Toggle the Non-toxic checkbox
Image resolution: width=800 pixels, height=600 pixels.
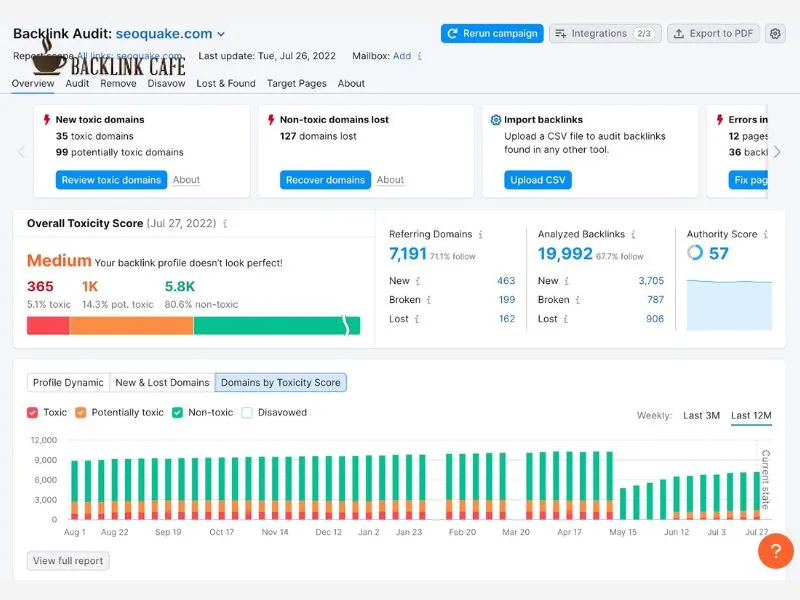pyautogui.click(x=178, y=412)
